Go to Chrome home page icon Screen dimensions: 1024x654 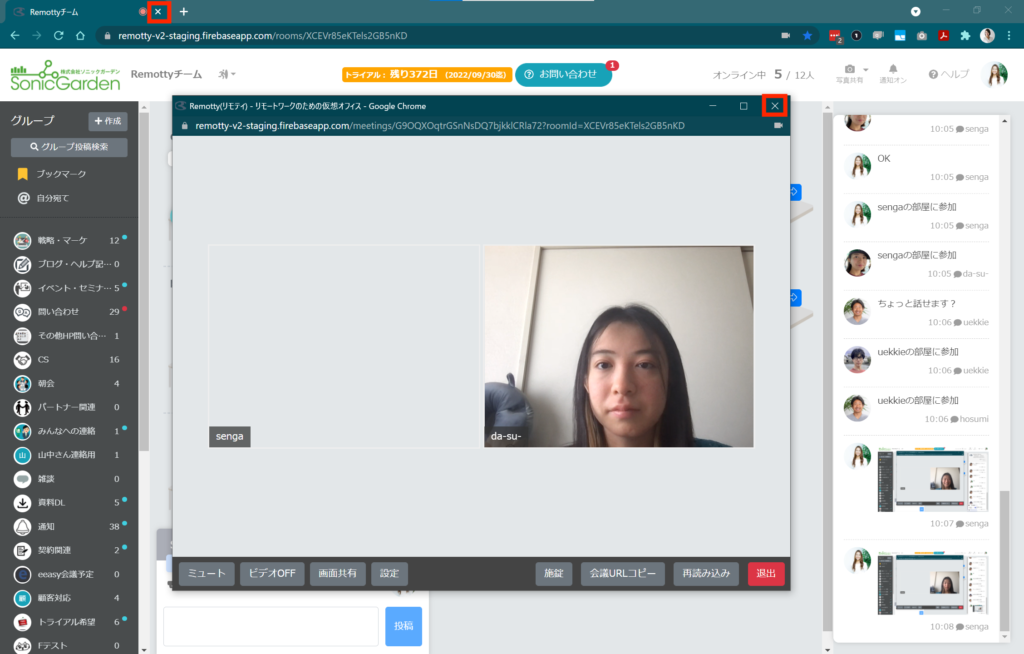80,36
